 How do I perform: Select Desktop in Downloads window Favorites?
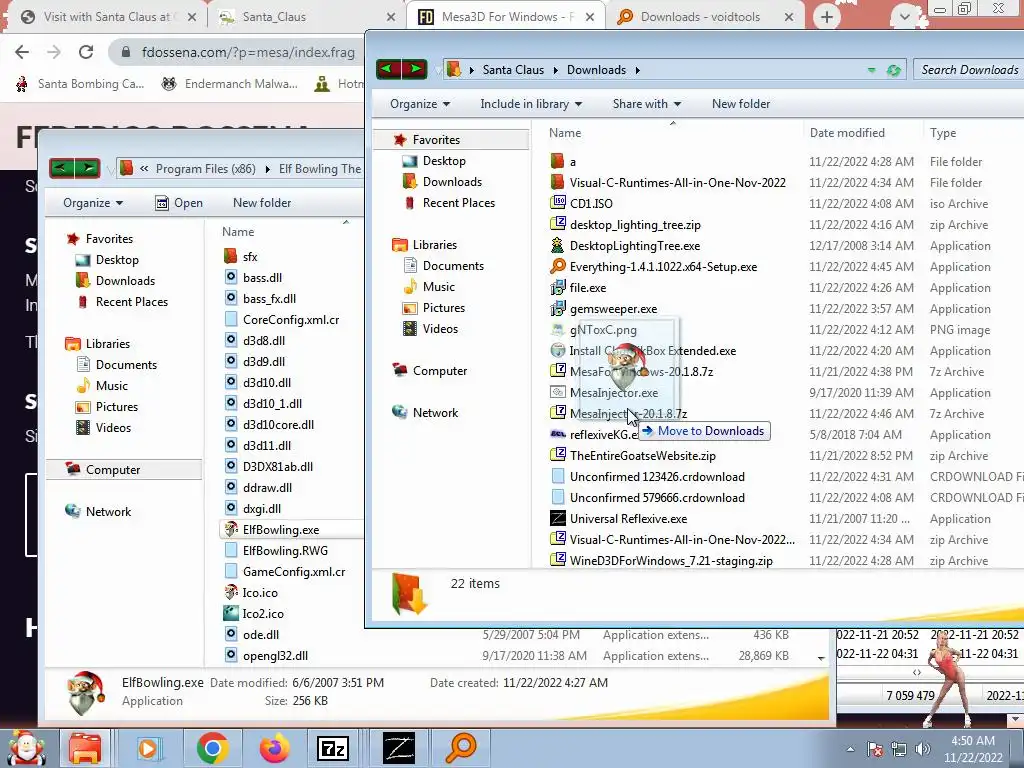444,161
